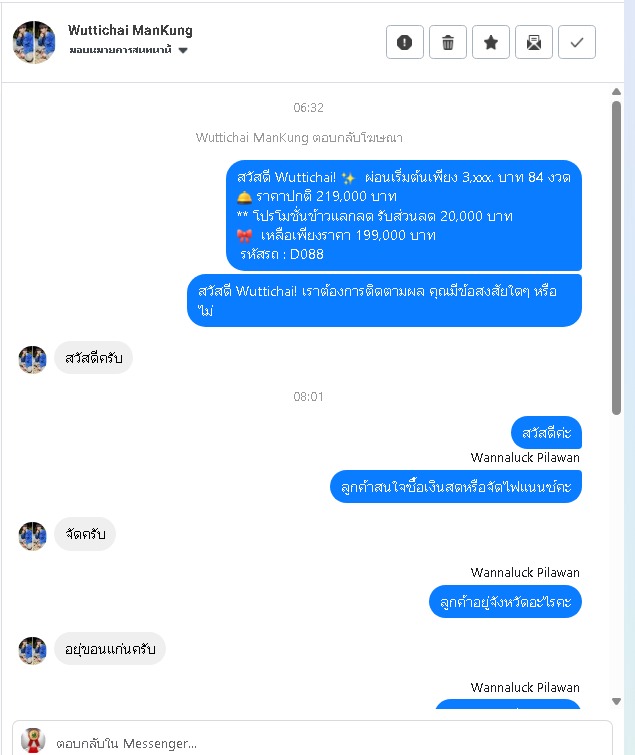This screenshot has height=755, width=635.
Task: Star this conversation as follow-up
Action: 491,42
